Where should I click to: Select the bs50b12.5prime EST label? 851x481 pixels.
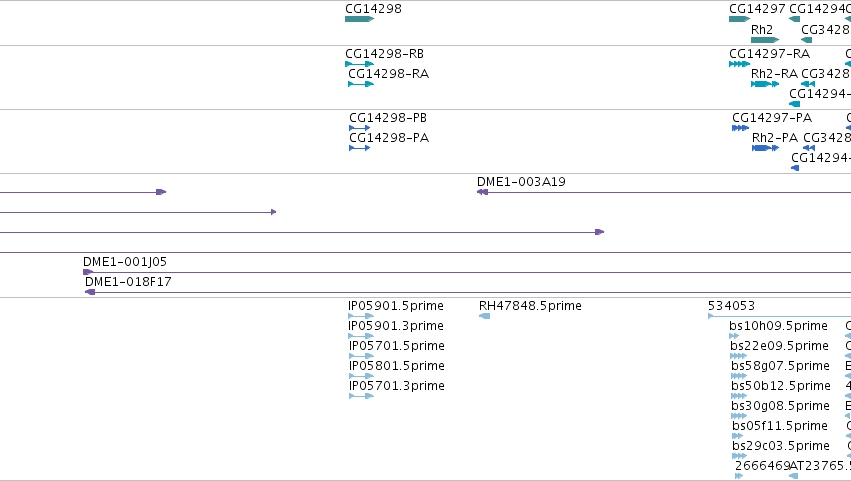point(780,385)
